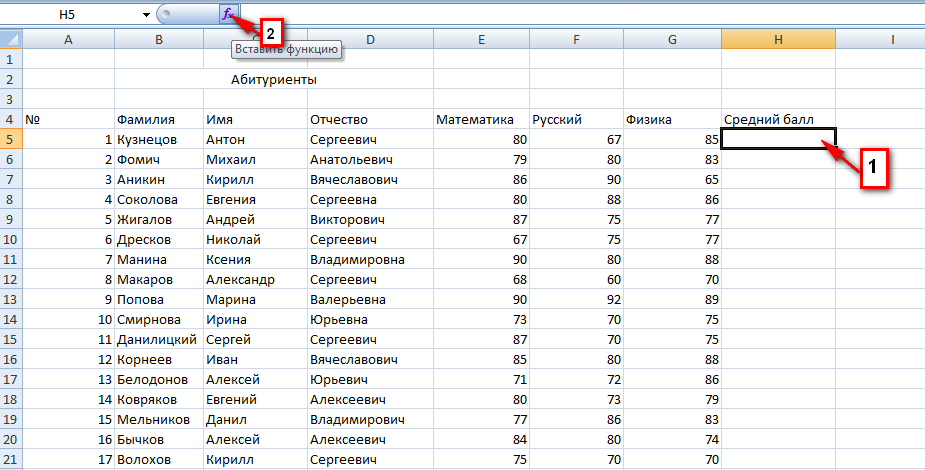Click Физика score 65 for Аникин
Viewport: 925px width, 470px height.
[672, 180]
